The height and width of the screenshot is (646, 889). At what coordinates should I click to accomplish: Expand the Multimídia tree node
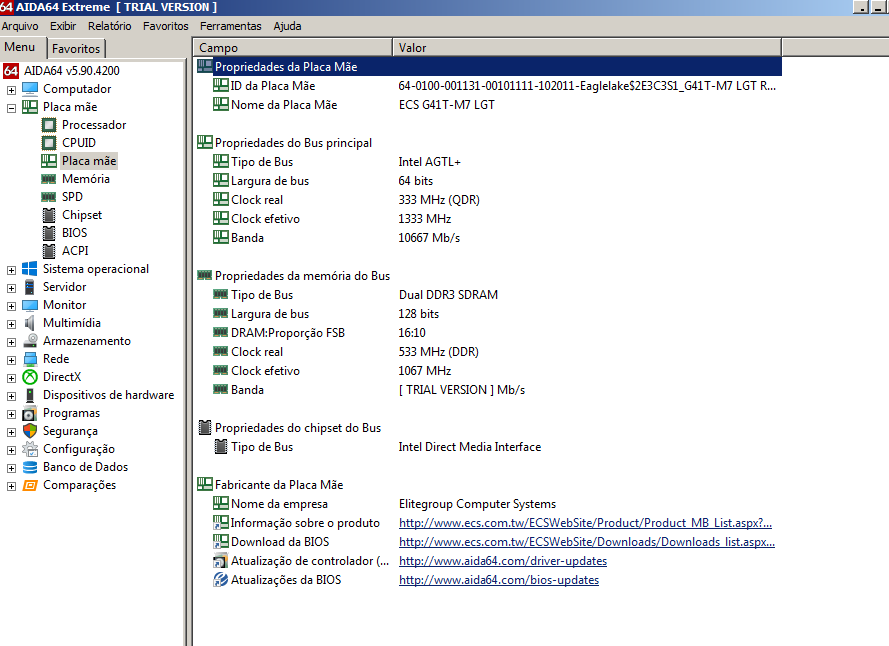[x=11, y=324]
